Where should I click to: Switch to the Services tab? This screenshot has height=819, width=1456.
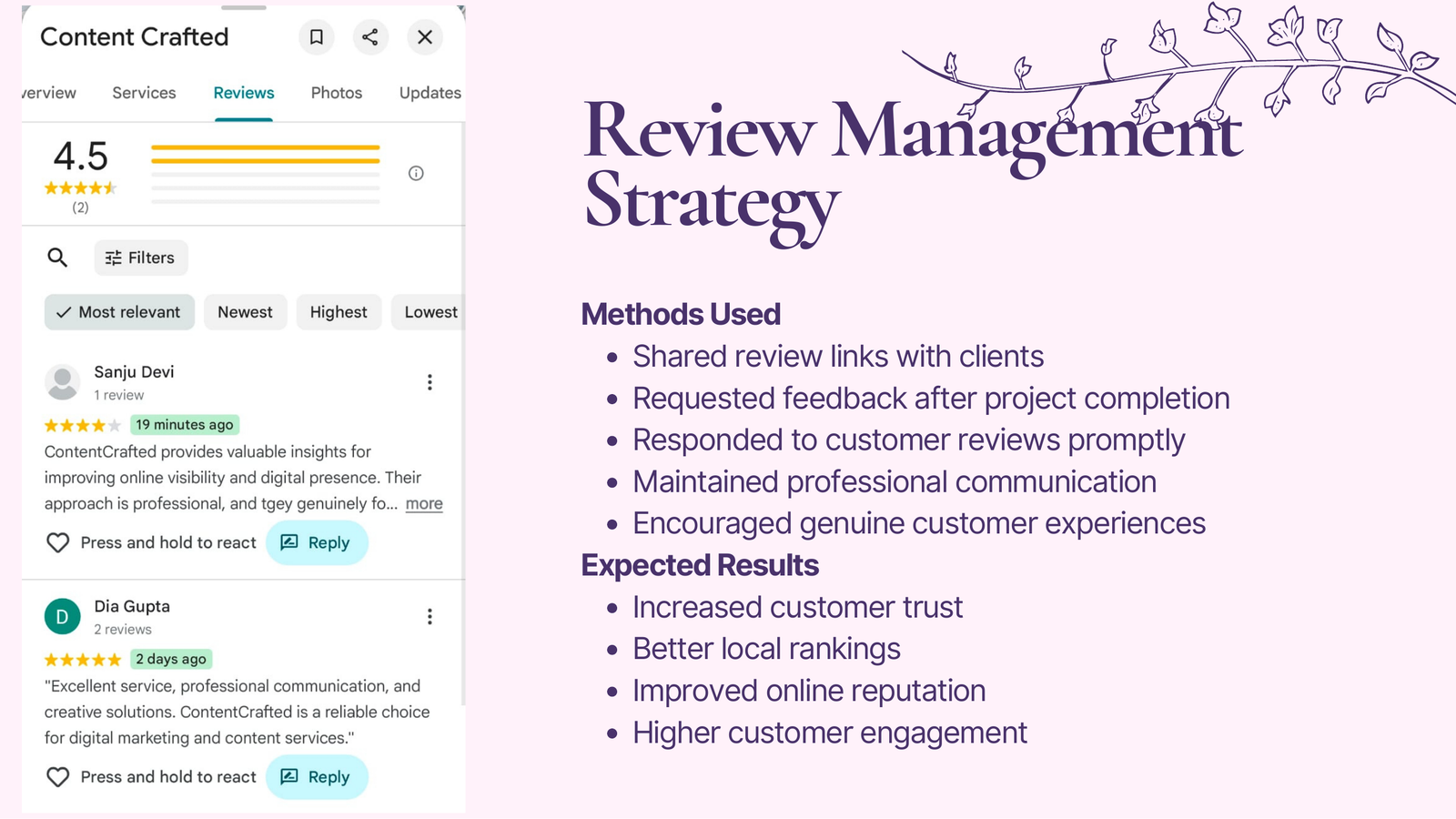point(144,93)
